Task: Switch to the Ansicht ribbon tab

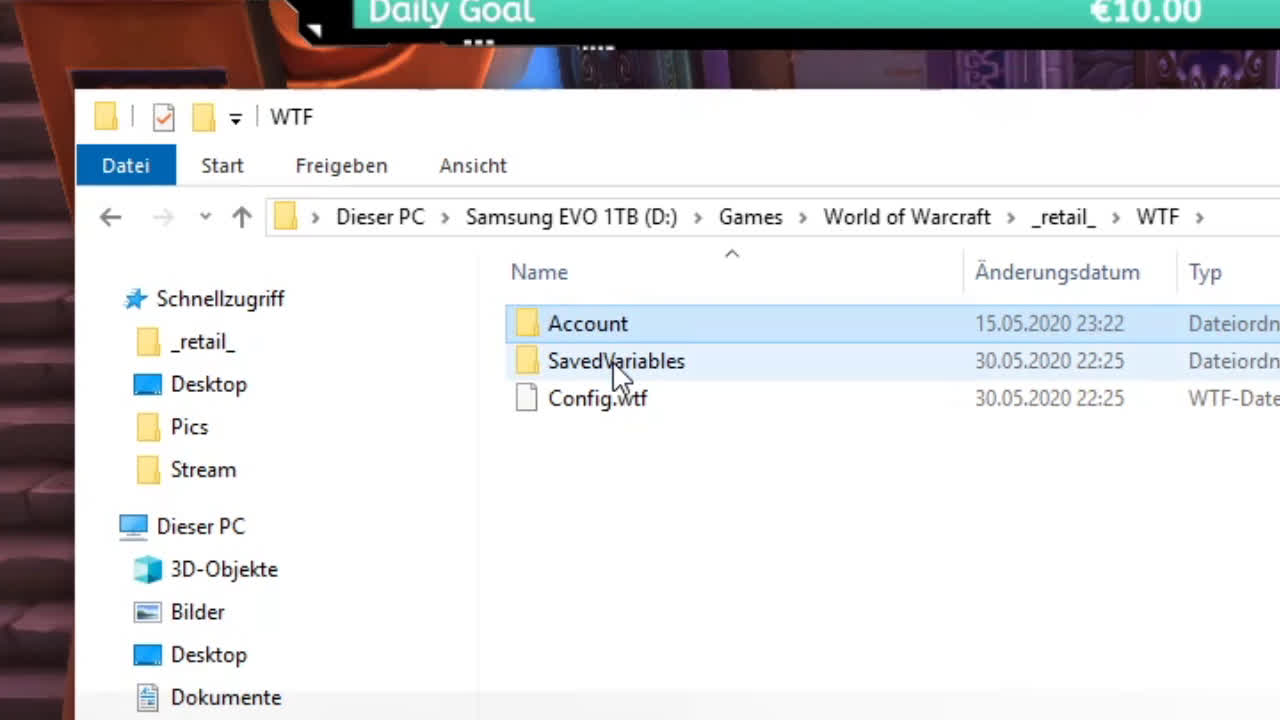Action: click(472, 166)
